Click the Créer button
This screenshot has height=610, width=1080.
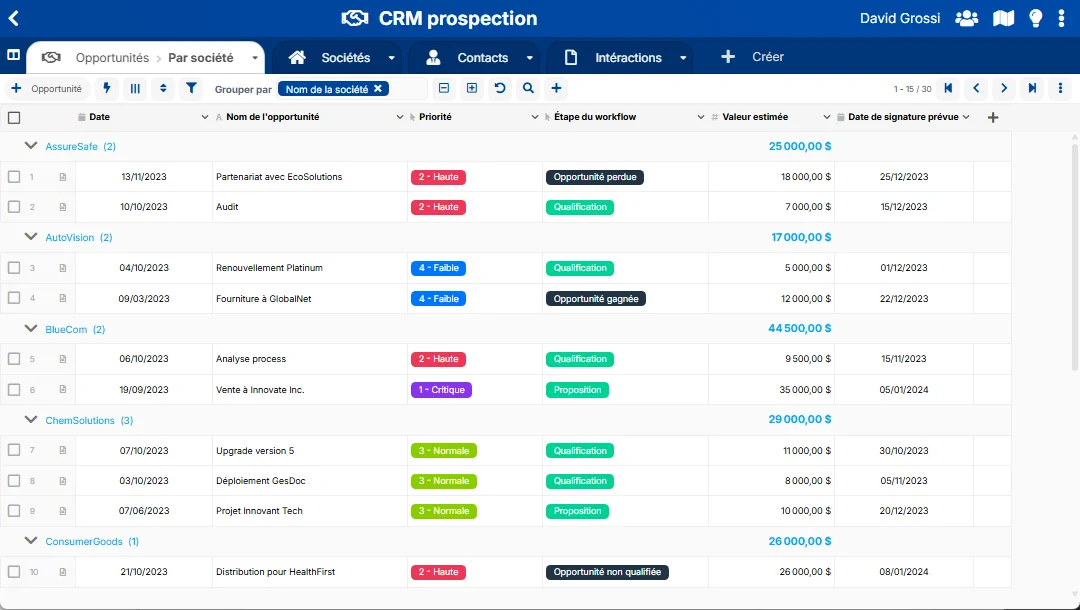752,57
